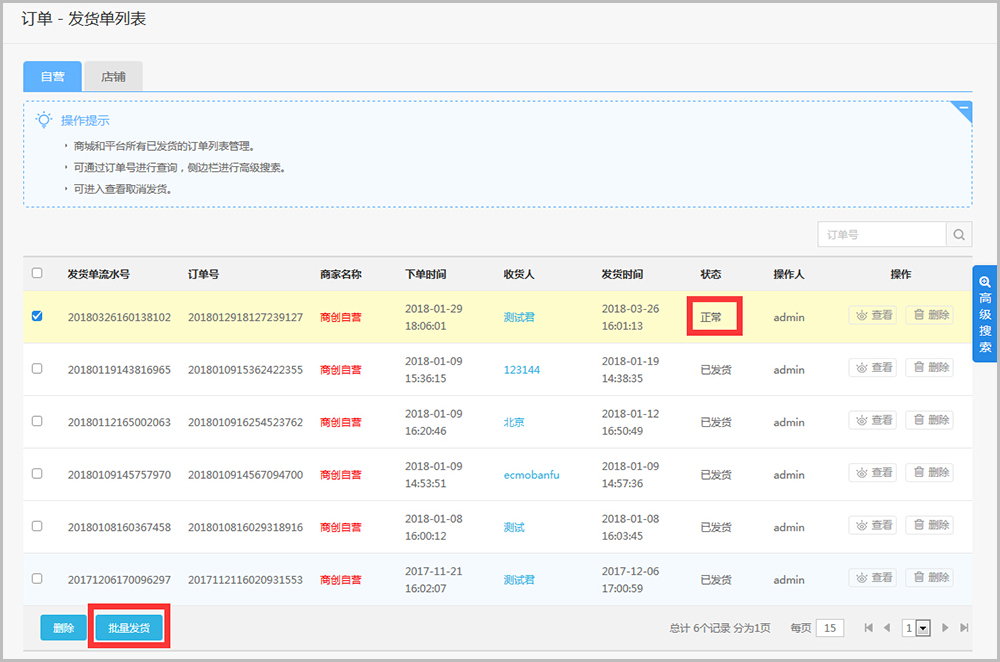
Task: Click order number 2018010914567094700
Action: point(246,475)
